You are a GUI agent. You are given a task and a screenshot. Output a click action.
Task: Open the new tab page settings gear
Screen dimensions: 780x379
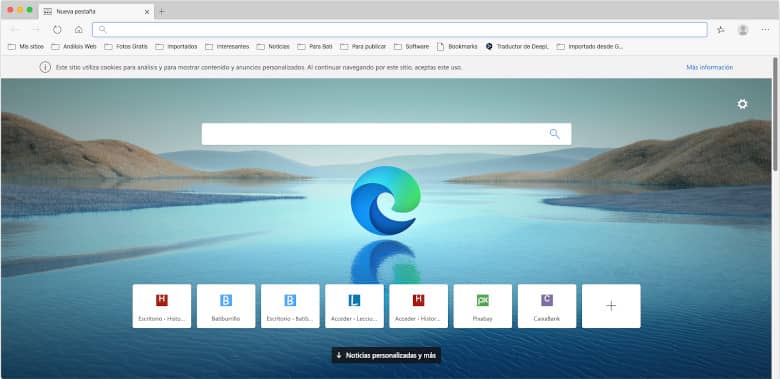coord(742,104)
